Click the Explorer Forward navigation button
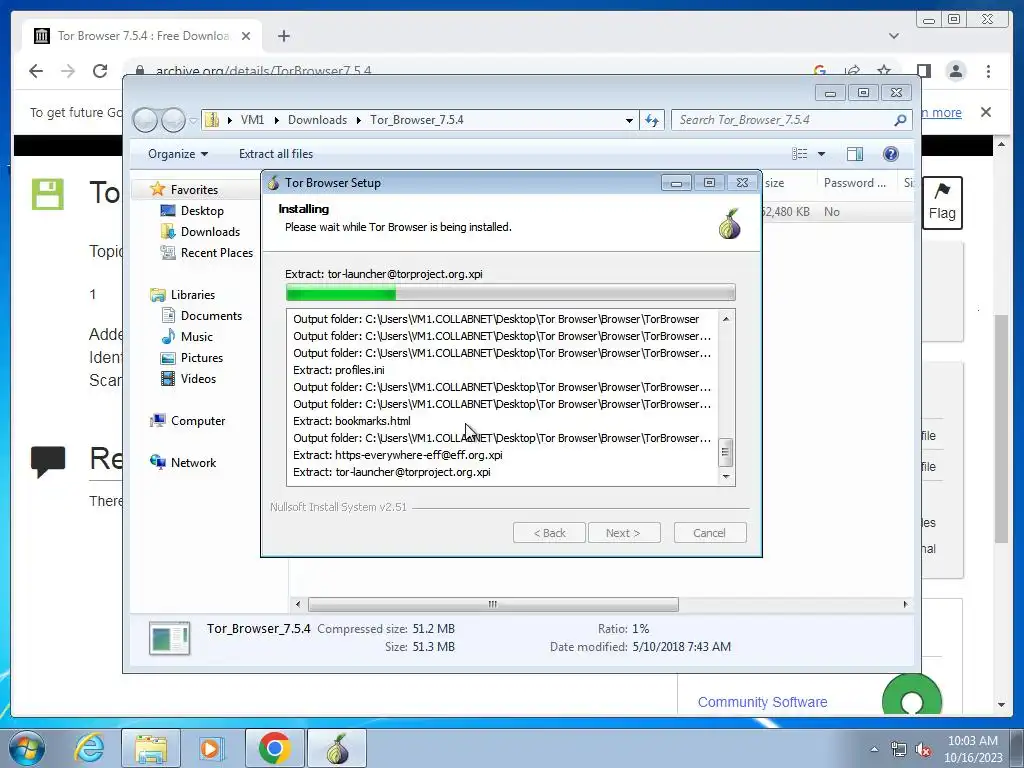Image resolution: width=1024 pixels, height=768 pixels. [173, 120]
